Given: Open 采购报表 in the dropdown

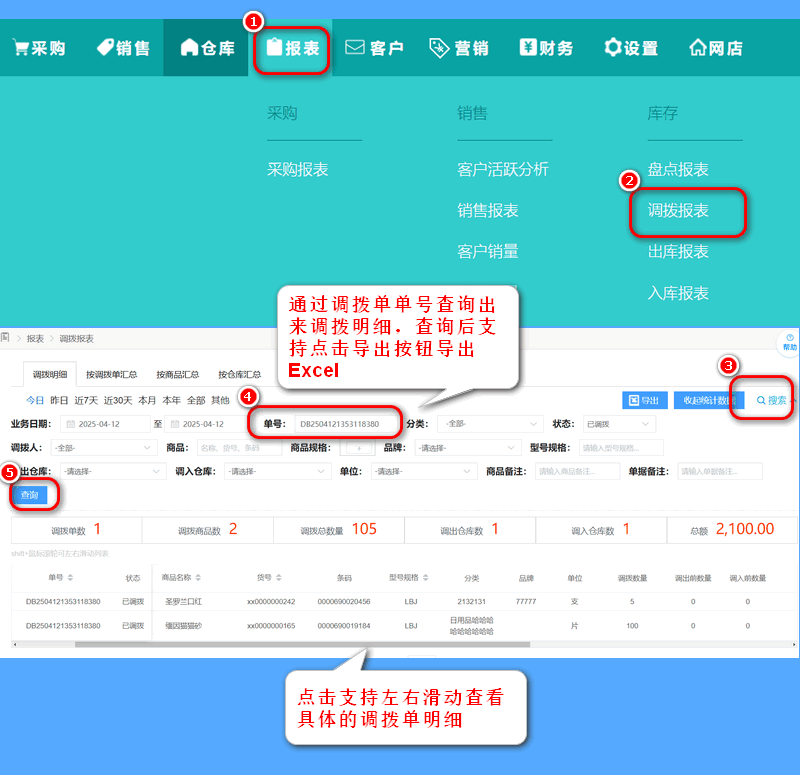Looking at the screenshot, I should (297, 169).
